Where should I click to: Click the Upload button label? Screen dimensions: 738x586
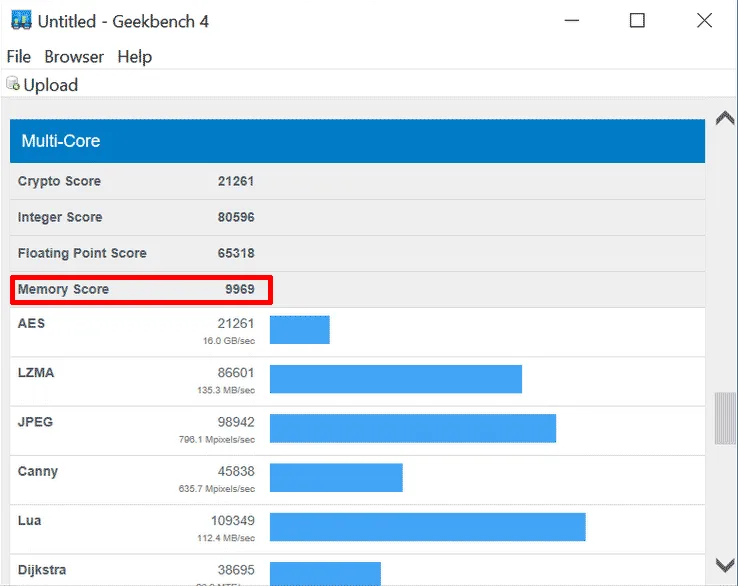51,85
